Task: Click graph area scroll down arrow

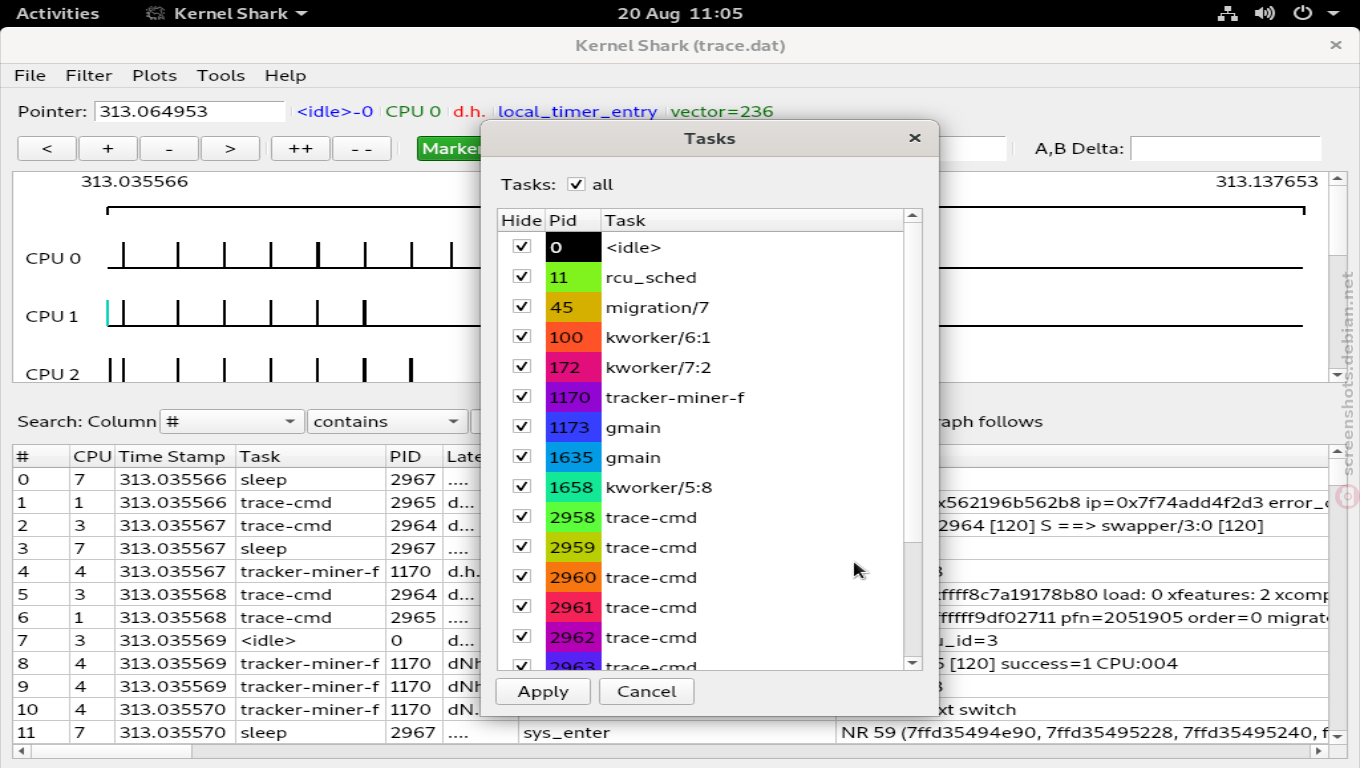Action: (1338, 375)
